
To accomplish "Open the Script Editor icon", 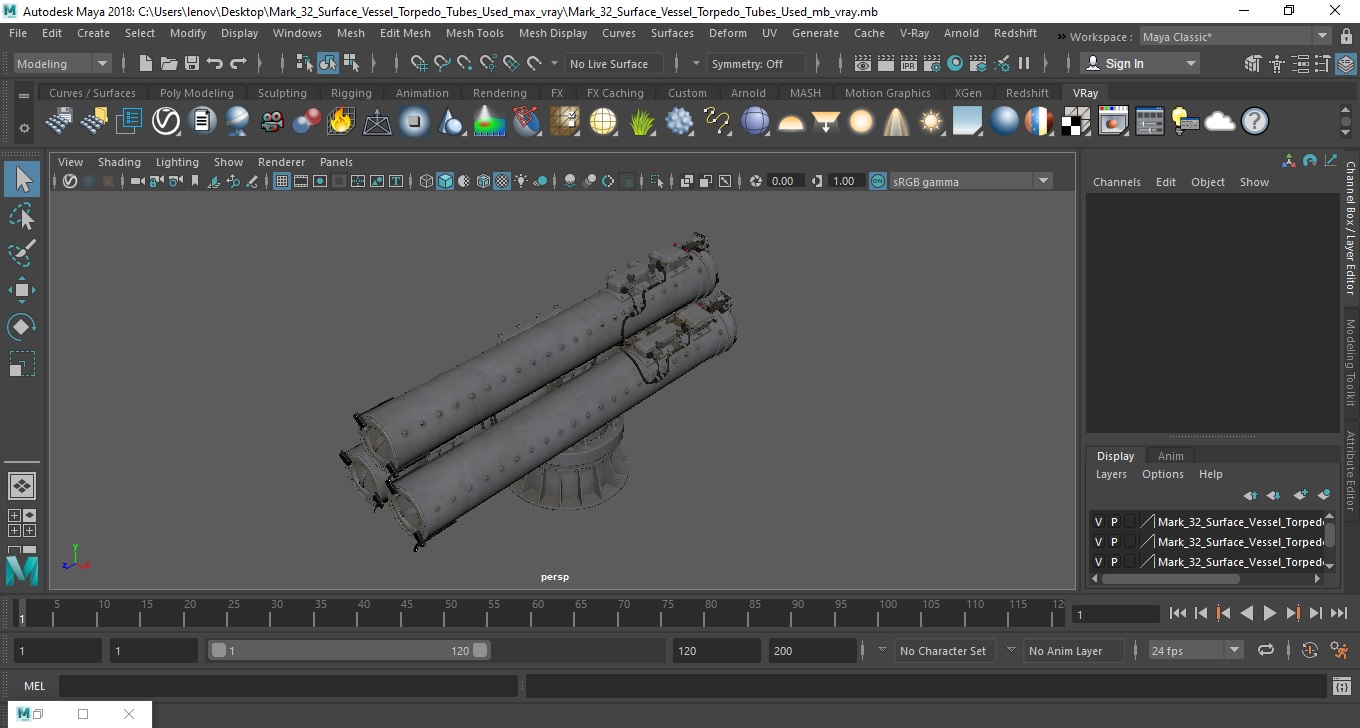I will point(1342,686).
